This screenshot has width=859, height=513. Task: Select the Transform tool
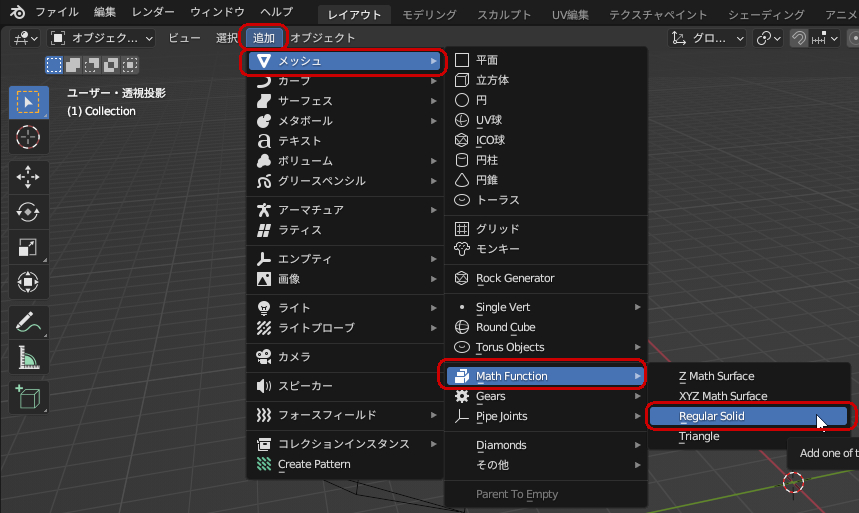pyautogui.click(x=28, y=282)
